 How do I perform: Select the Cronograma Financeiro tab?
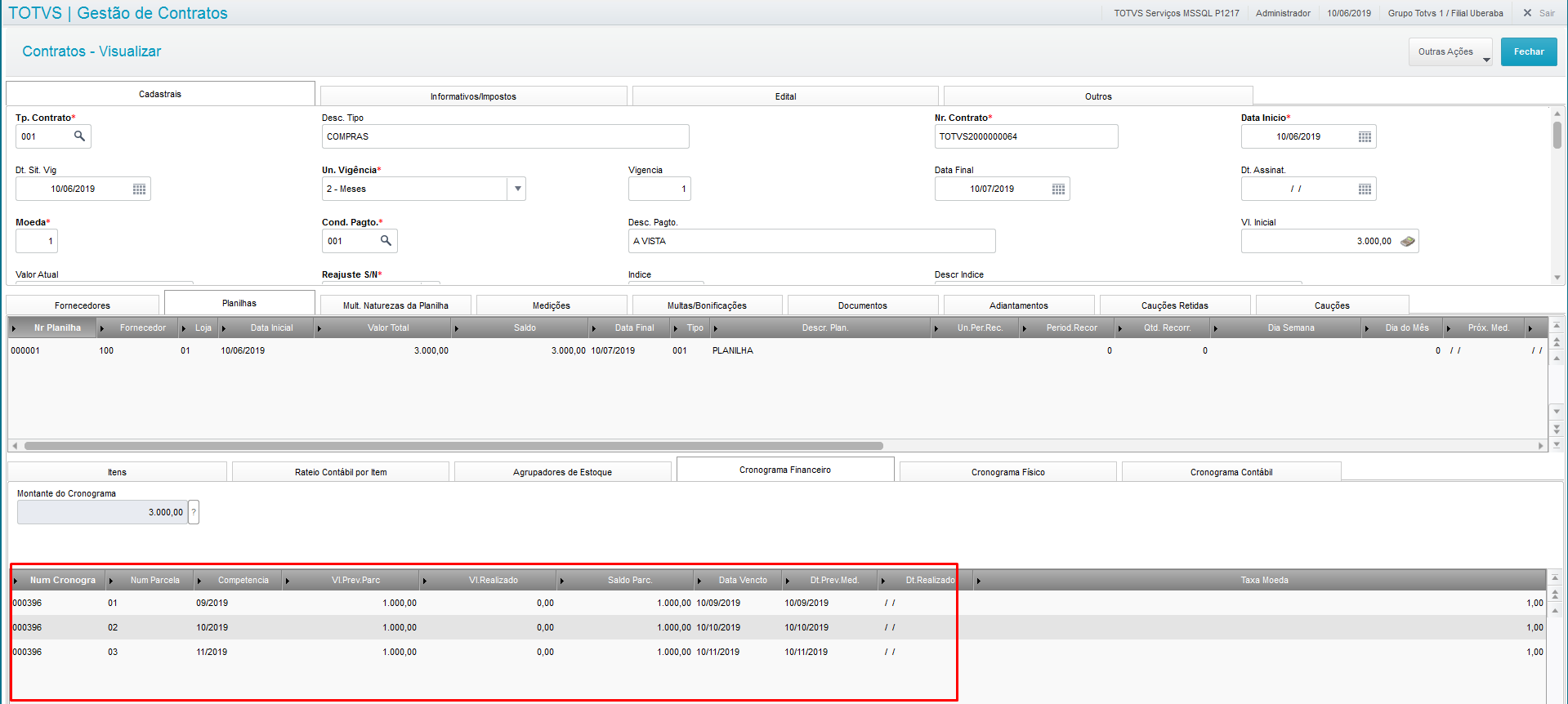tap(785, 470)
